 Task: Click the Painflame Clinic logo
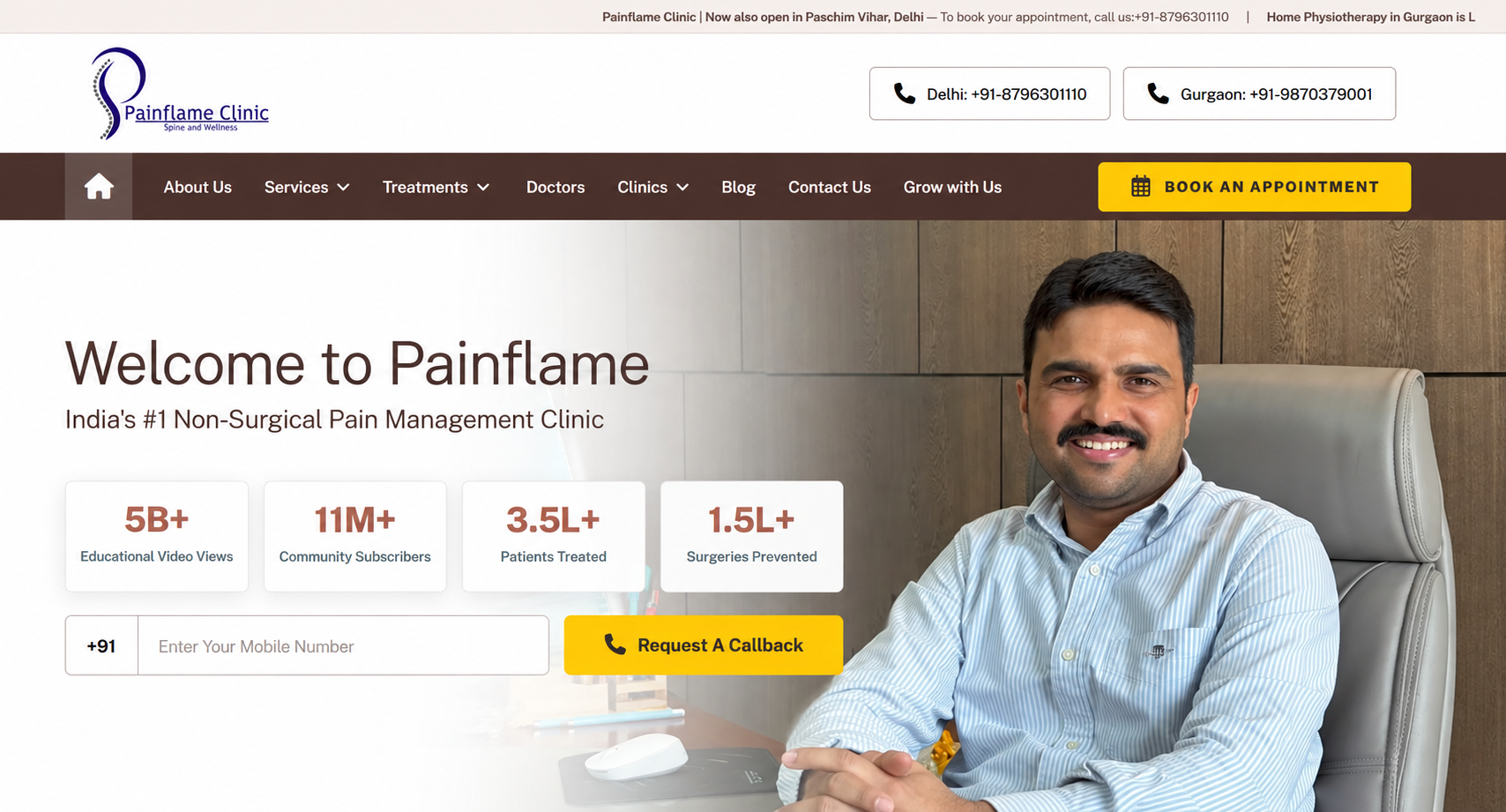pos(180,93)
